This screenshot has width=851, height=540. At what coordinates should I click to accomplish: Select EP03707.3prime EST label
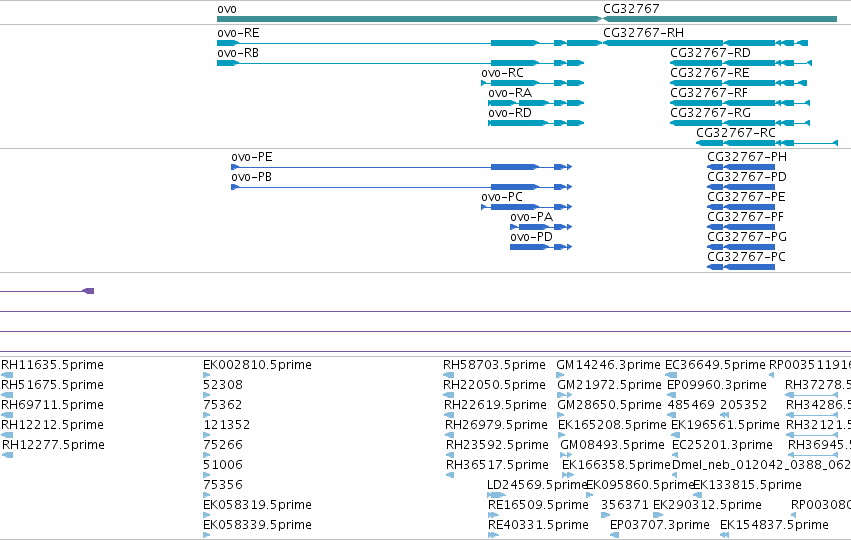point(660,526)
